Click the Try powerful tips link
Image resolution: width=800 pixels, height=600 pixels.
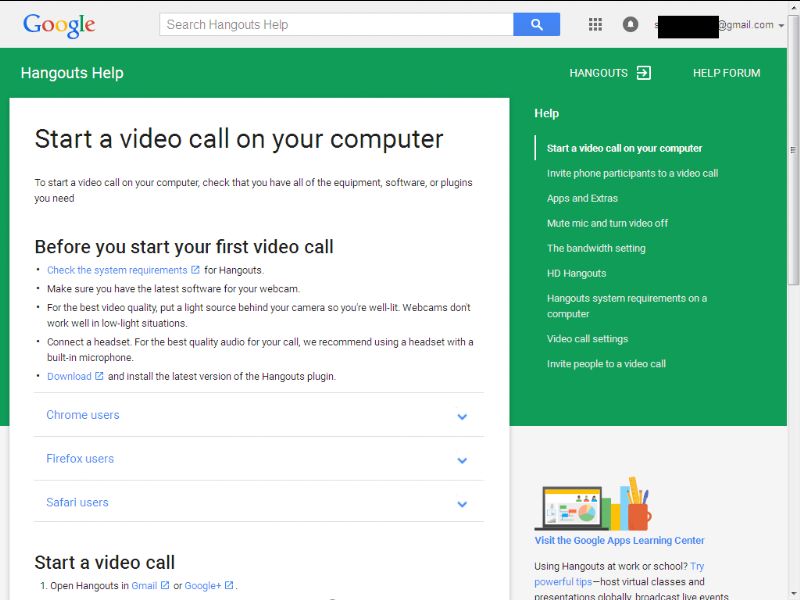(619, 574)
